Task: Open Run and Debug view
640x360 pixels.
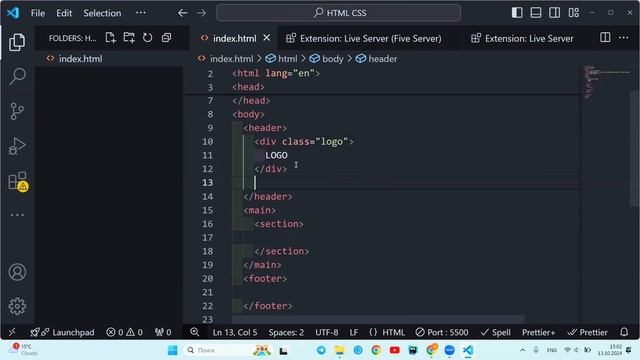Action: tap(17, 146)
